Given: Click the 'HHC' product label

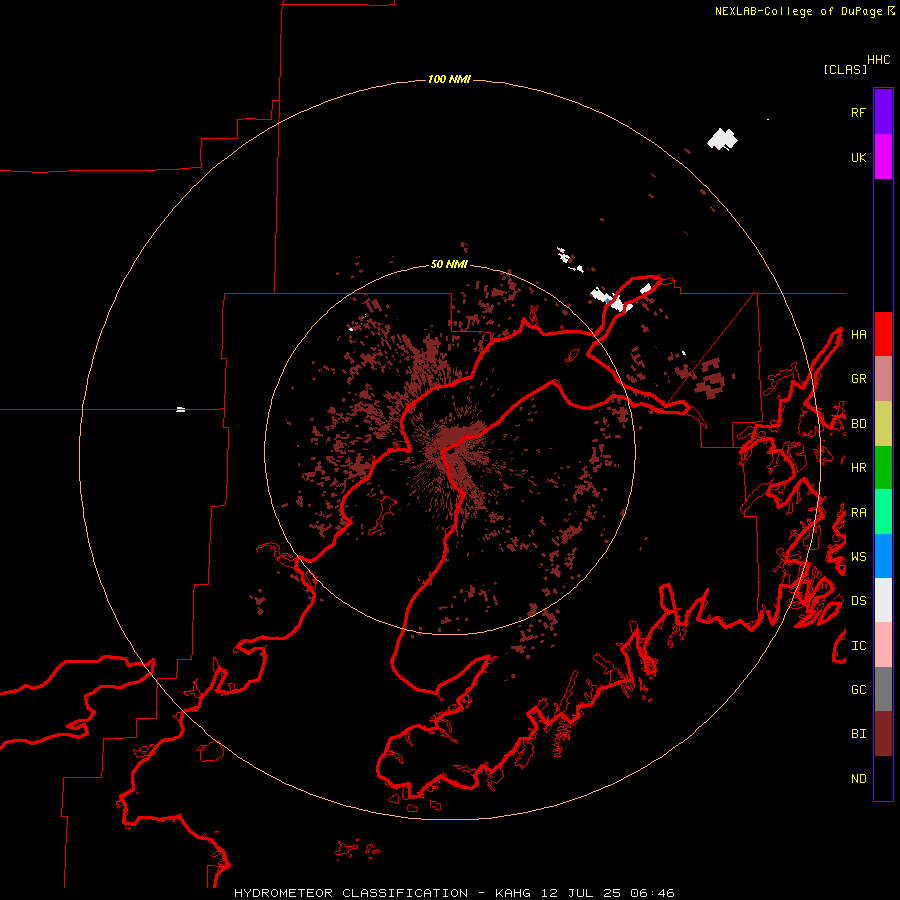Looking at the screenshot, I should pyautogui.click(x=878, y=59).
